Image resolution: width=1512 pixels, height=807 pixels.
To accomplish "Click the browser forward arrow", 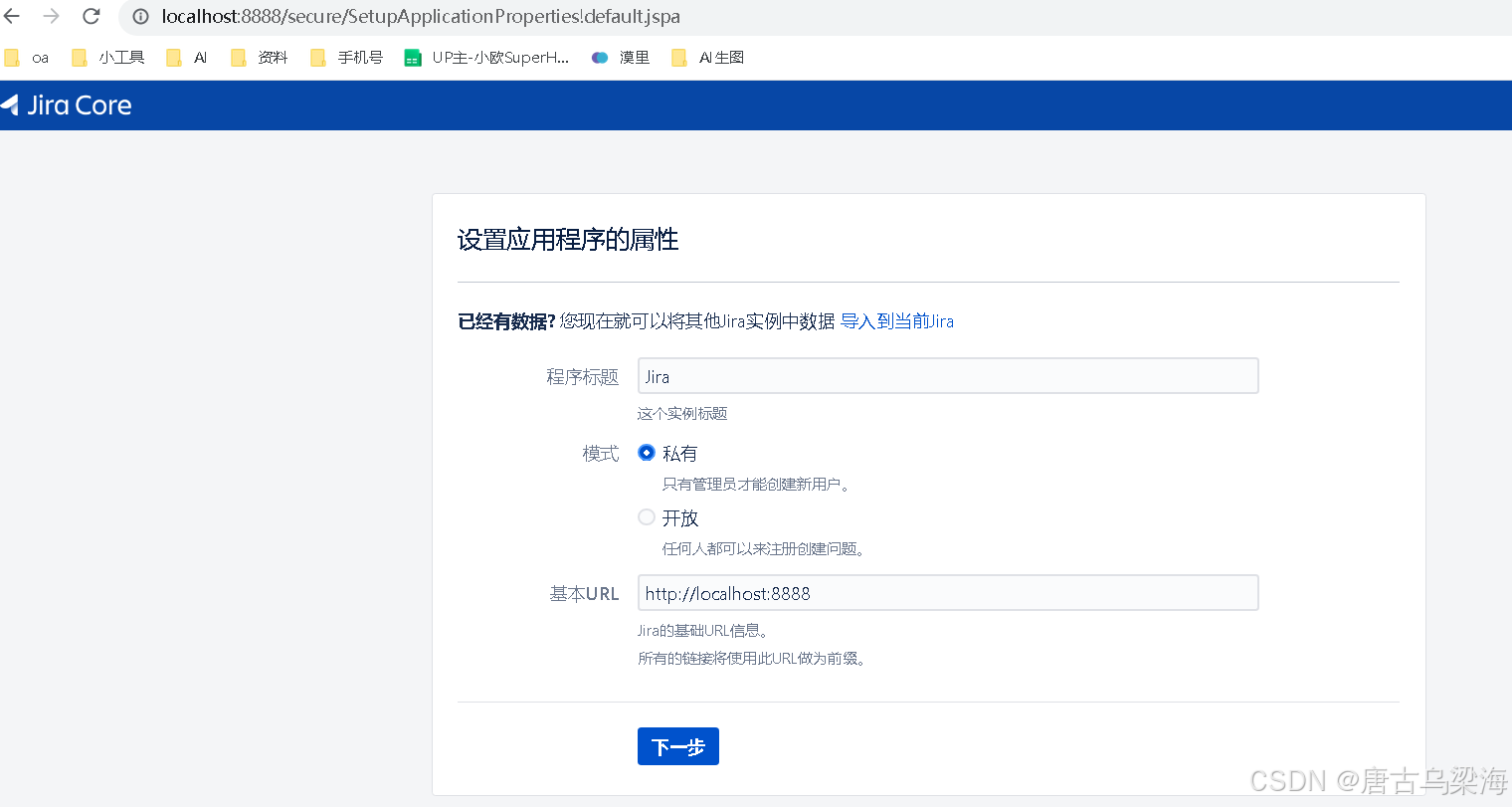I will [x=51, y=16].
